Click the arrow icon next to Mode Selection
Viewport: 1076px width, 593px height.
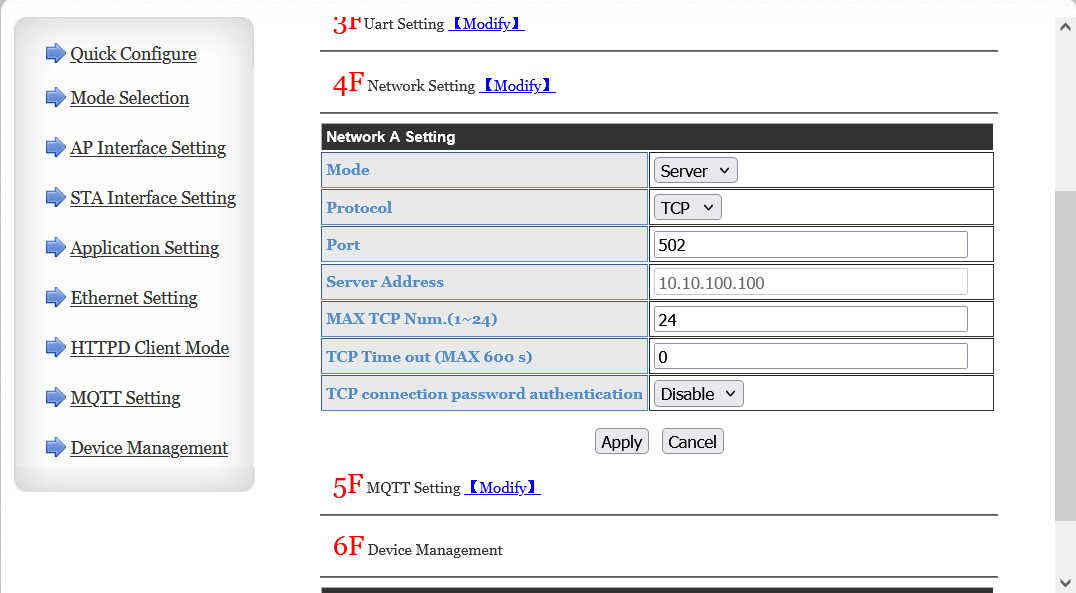tap(55, 97)
